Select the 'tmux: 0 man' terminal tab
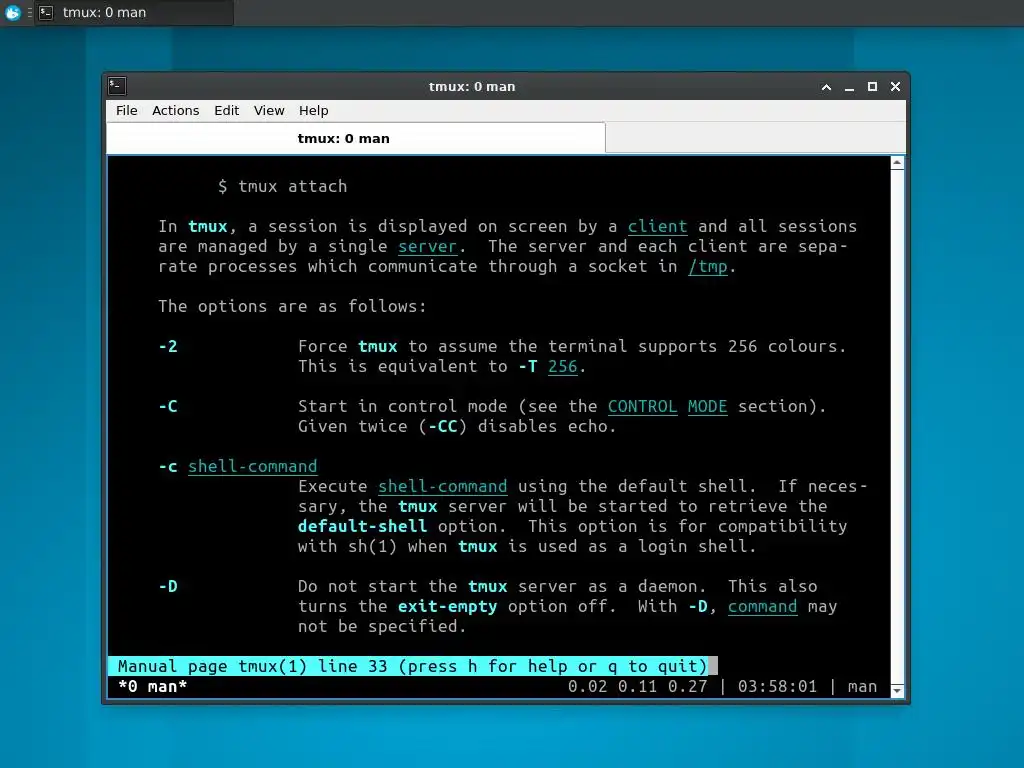The image size is (1024, 768). pos(356,138)
